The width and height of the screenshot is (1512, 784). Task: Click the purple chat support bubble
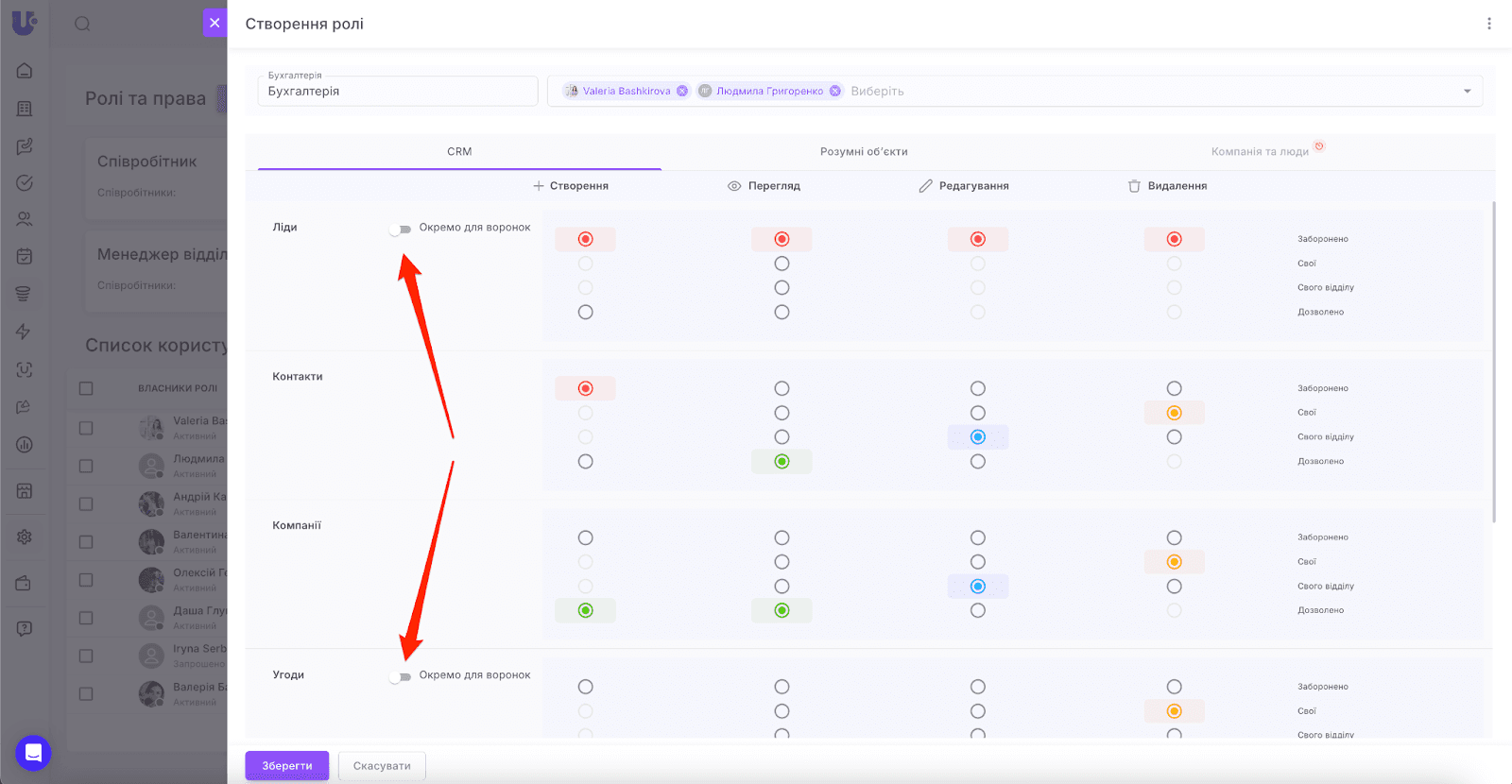click(33, 753)
